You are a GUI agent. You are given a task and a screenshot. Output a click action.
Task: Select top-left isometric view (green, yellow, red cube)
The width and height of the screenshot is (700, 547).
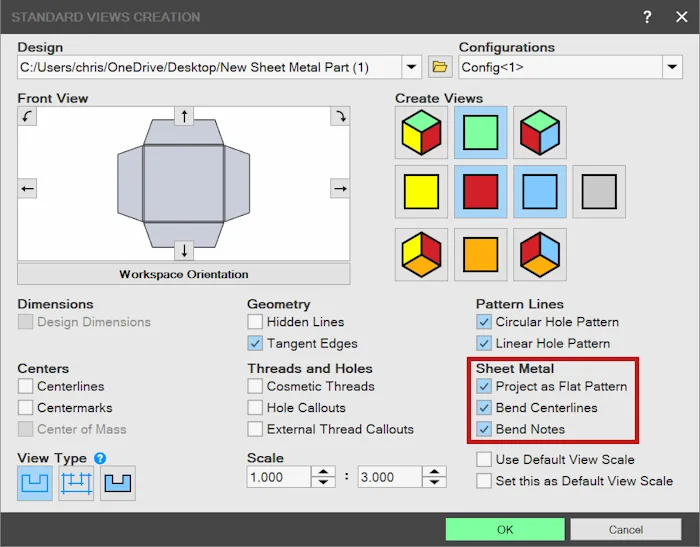pos(421,133)
